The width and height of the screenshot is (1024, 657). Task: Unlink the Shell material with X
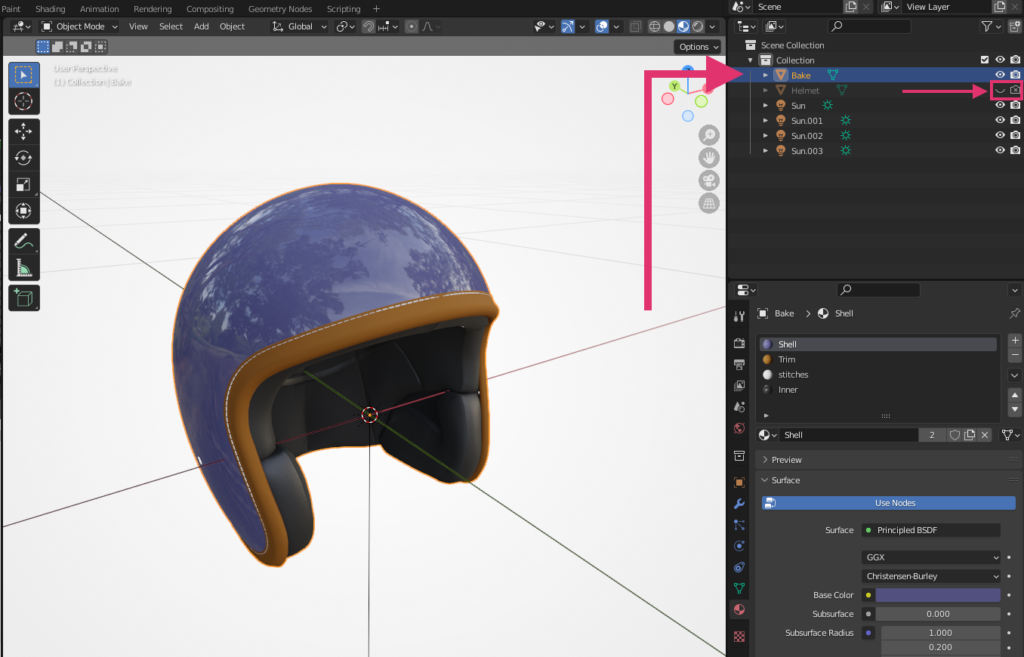pos(985,435)
